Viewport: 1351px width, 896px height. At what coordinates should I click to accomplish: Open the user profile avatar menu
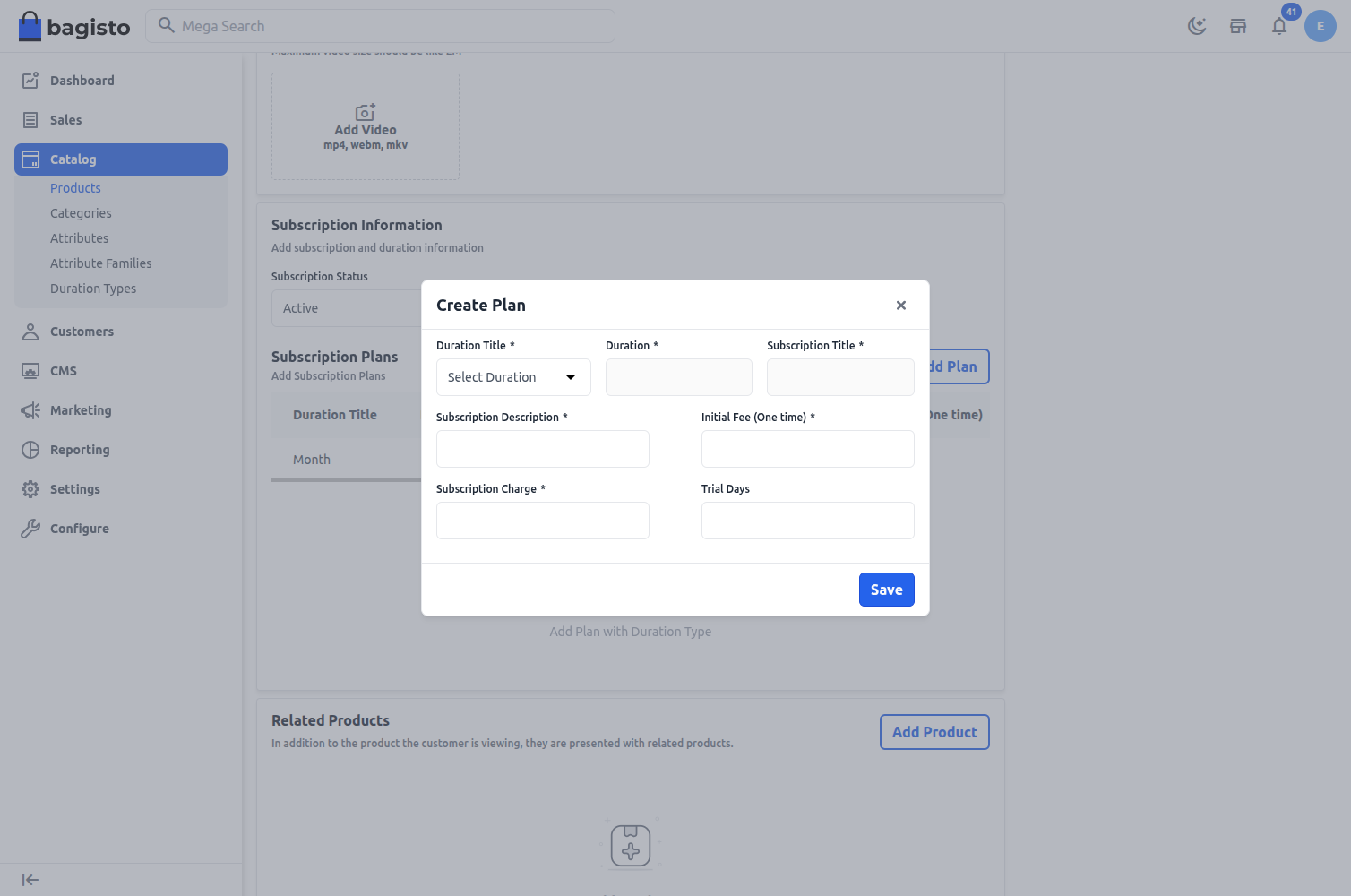pos(1320,26)
